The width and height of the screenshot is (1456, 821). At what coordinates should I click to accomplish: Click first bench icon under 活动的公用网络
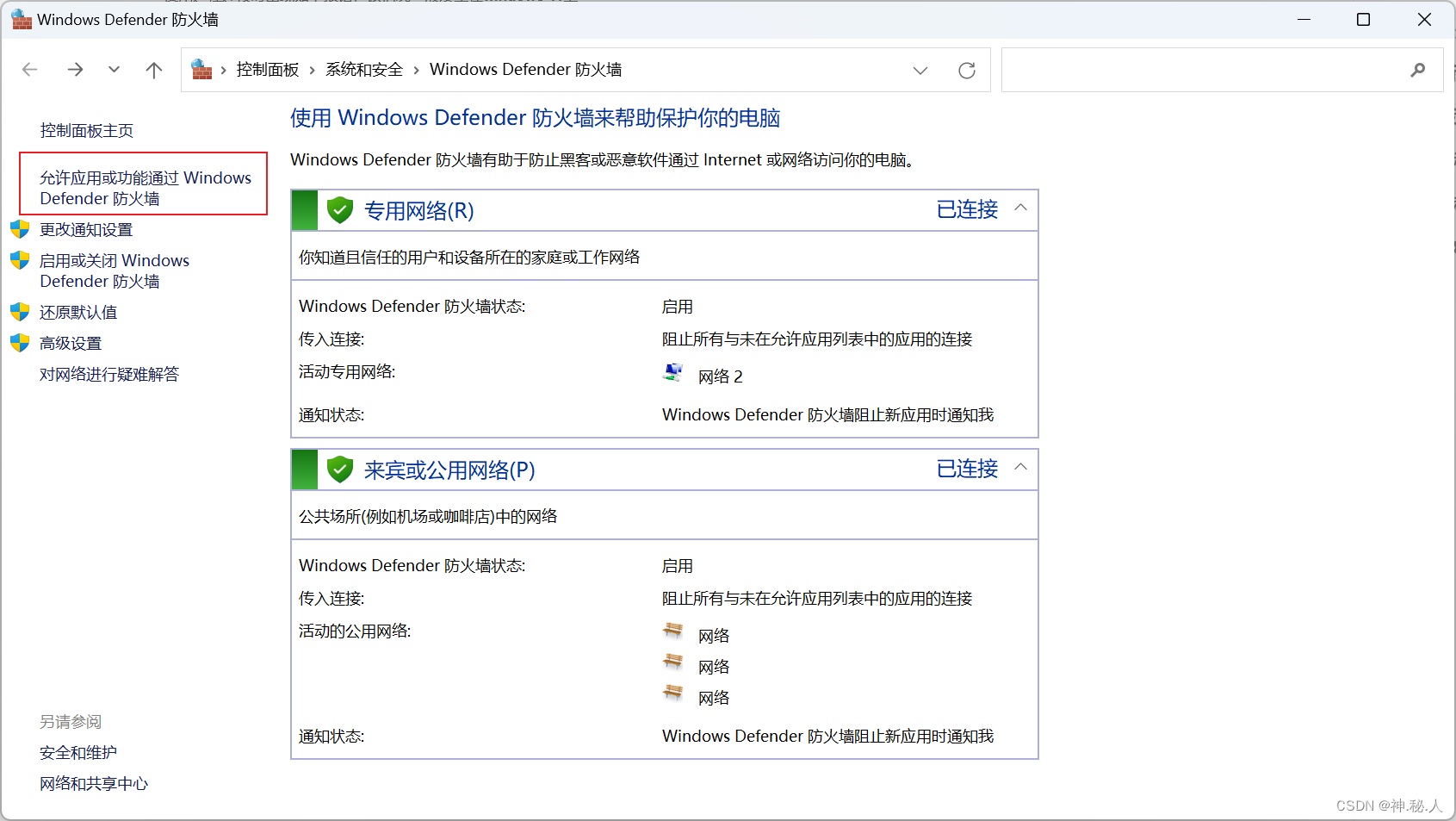coord(672,631)
